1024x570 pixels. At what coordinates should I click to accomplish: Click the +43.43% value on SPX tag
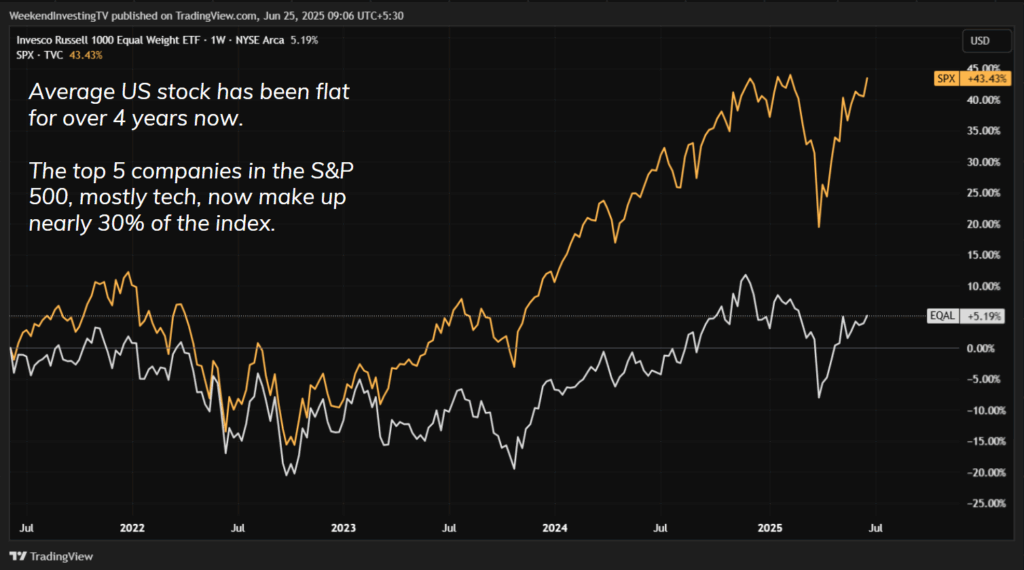[986, 78]
